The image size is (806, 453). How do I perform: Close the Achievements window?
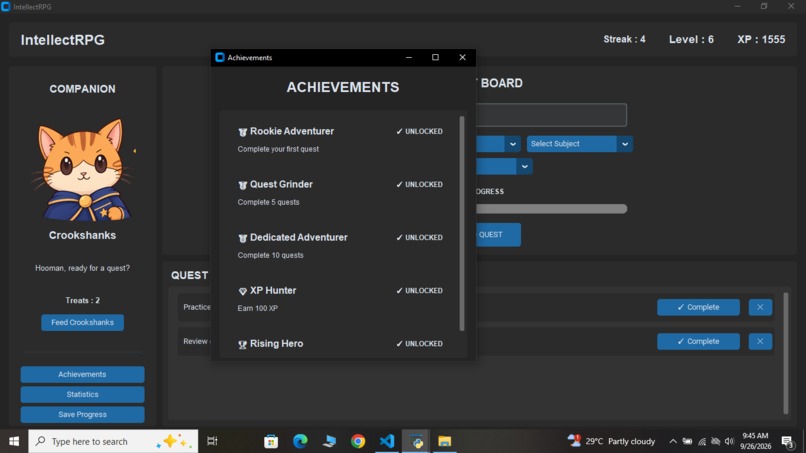click(462, 57)
